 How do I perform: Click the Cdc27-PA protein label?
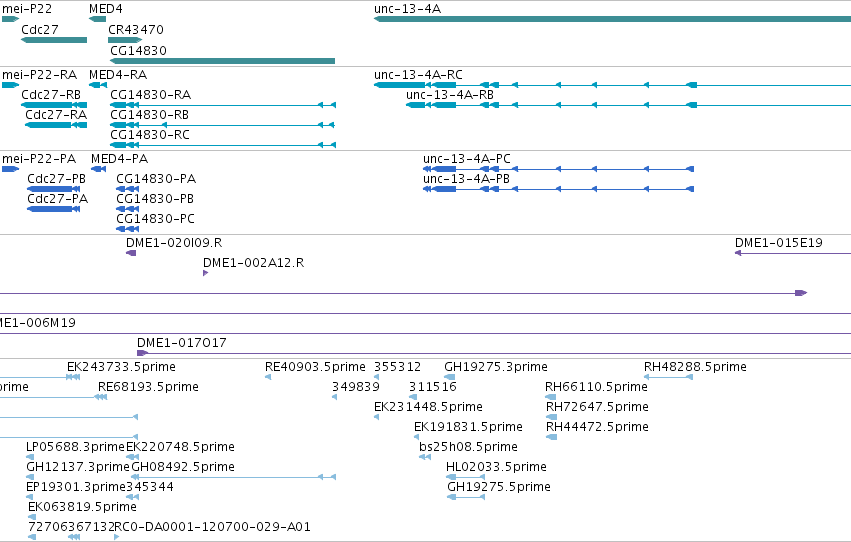pos(58,199)
